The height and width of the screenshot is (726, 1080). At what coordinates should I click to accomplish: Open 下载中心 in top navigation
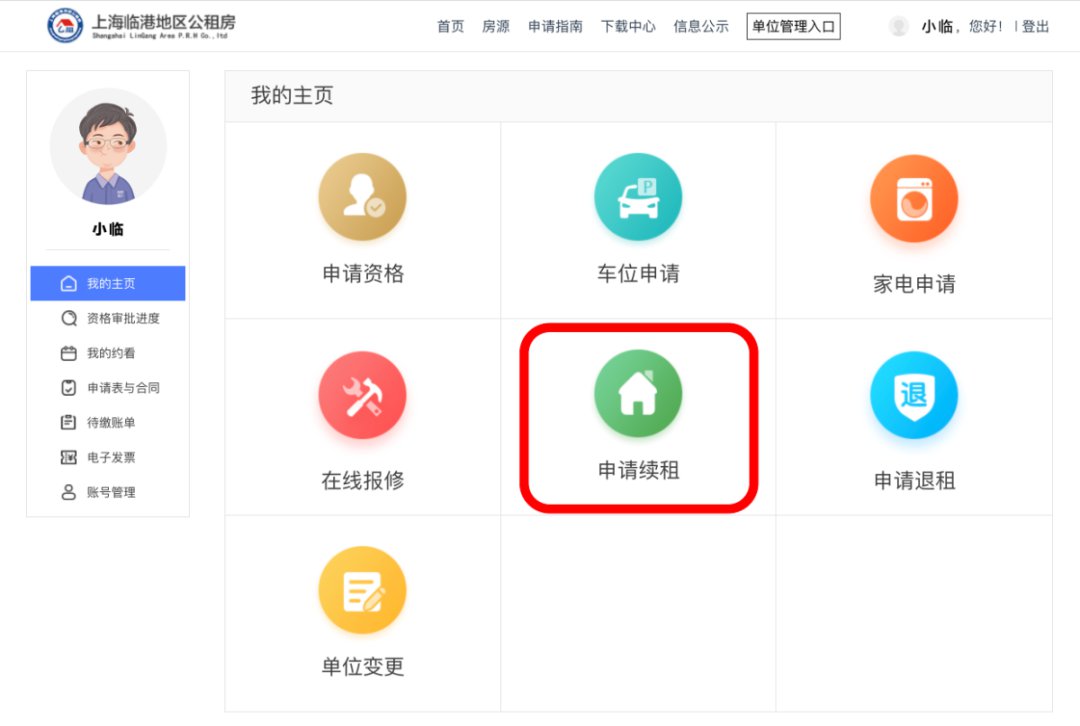628,26
